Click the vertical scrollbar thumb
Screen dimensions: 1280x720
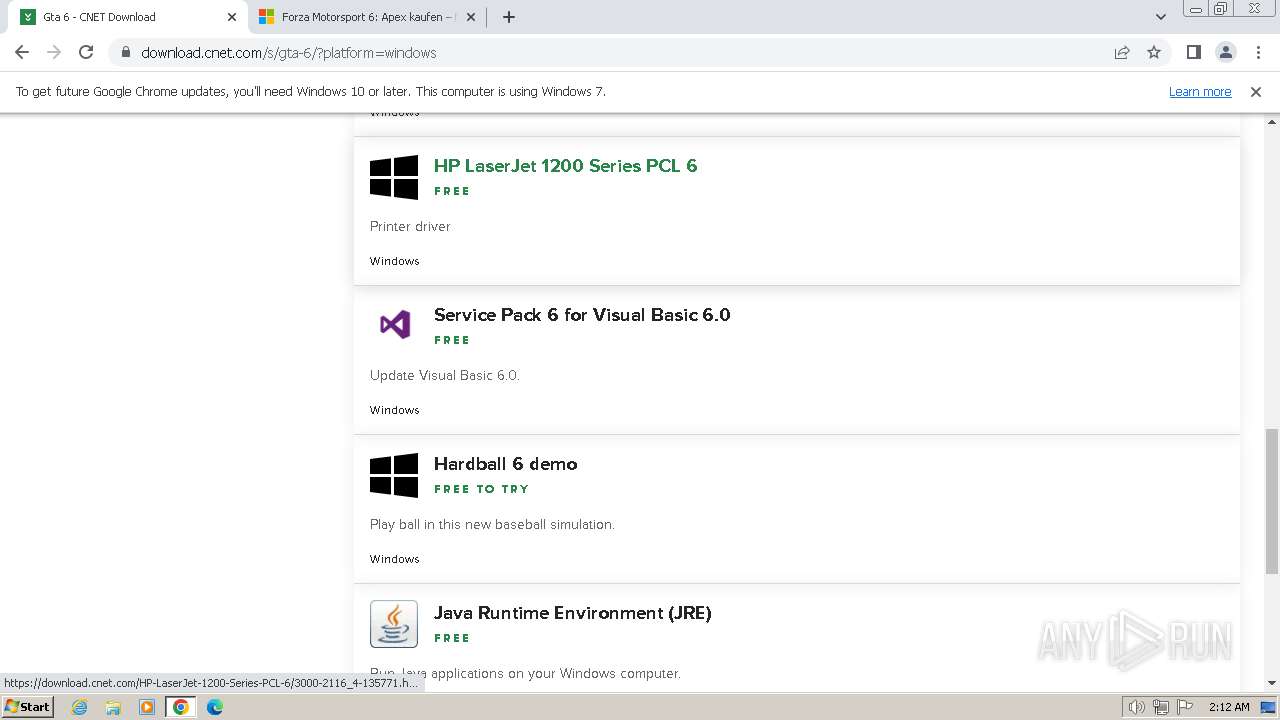[1272, 500]
